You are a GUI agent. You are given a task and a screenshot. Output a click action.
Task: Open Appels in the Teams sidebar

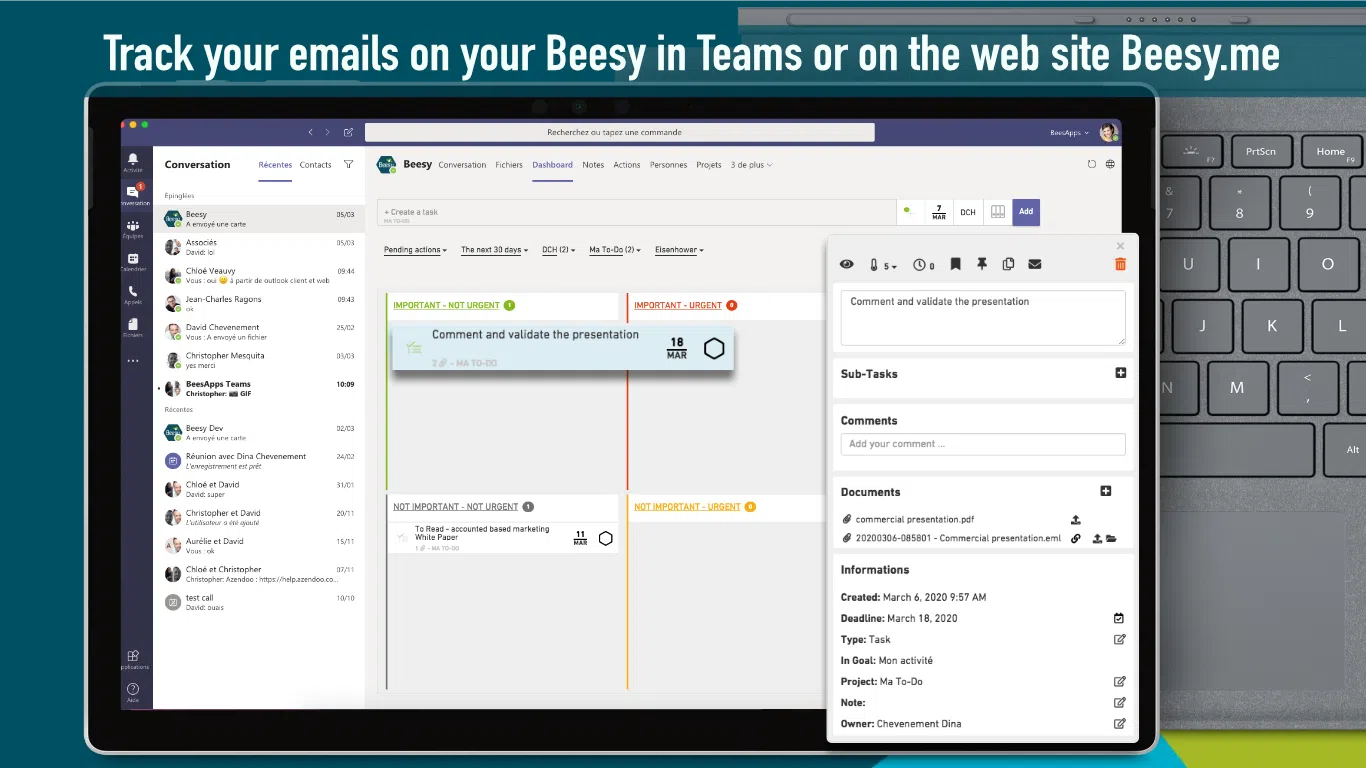pyautogui.click(x=133, y=295)
